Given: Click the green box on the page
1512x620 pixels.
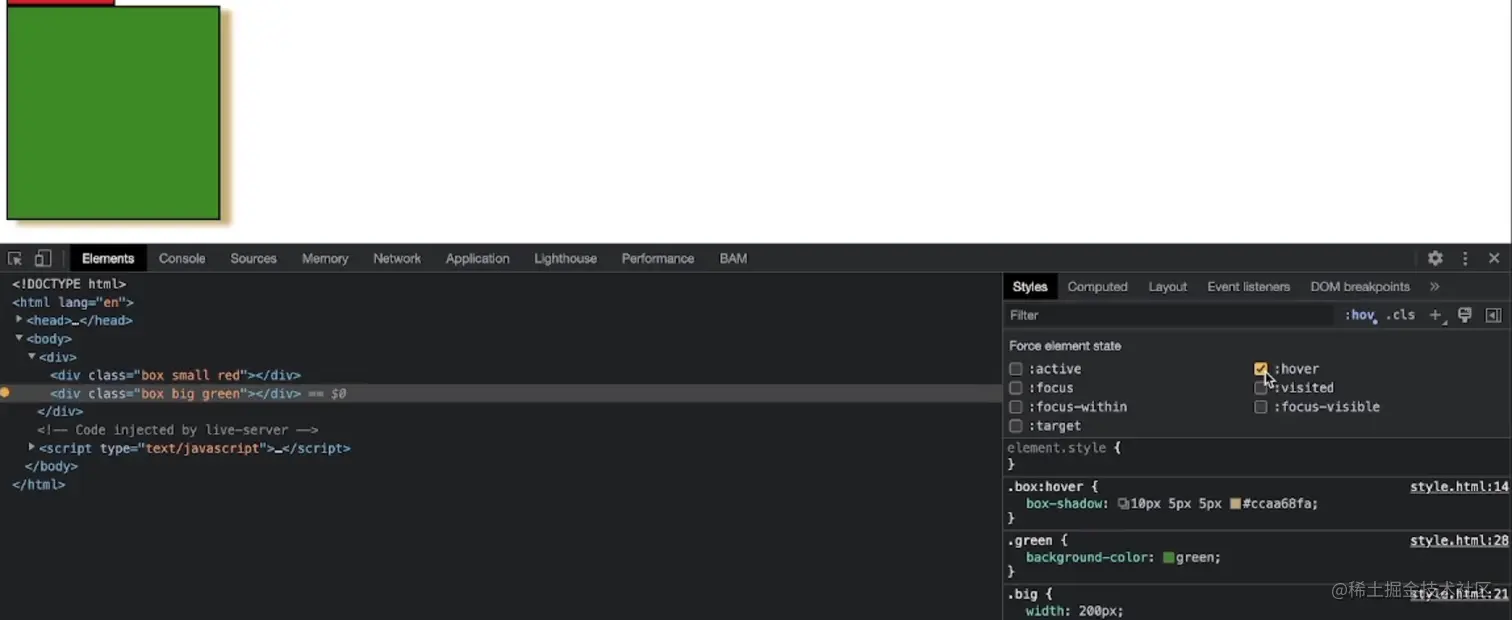Looking at the screenshot, I should point(113,113).
